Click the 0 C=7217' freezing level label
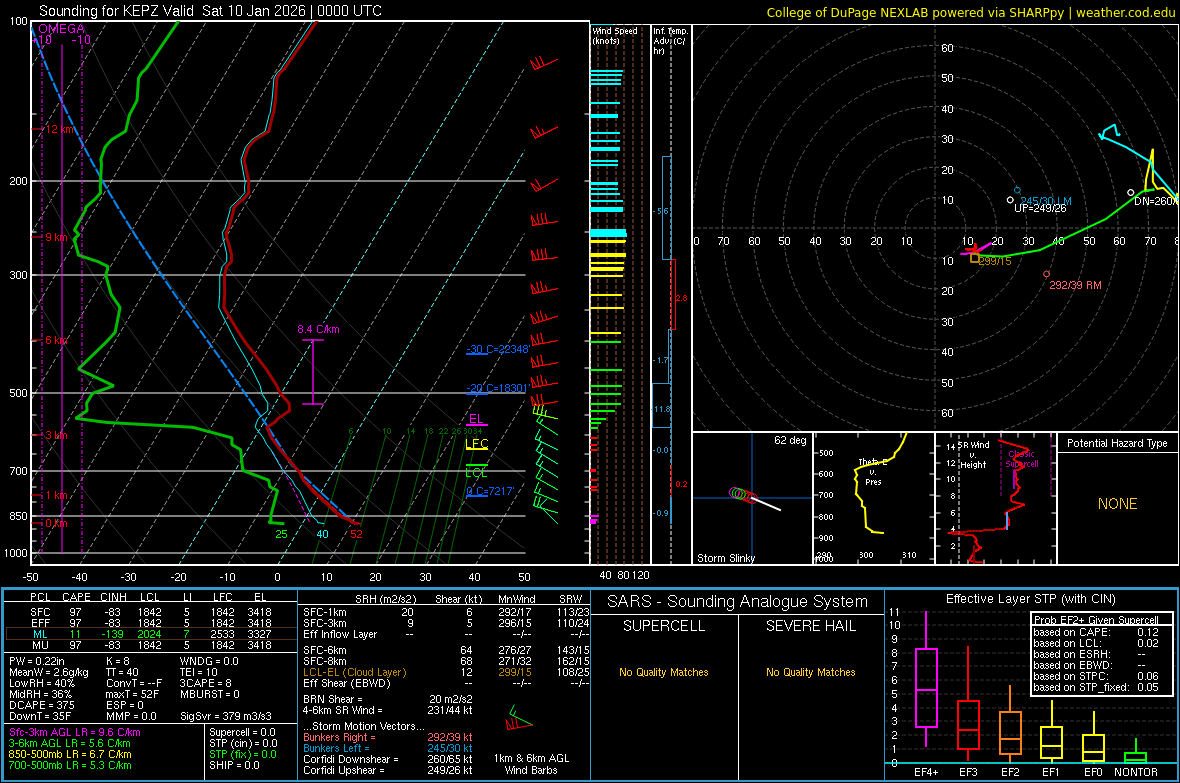Screen dimensions: 1180x783 pos(490,491)
